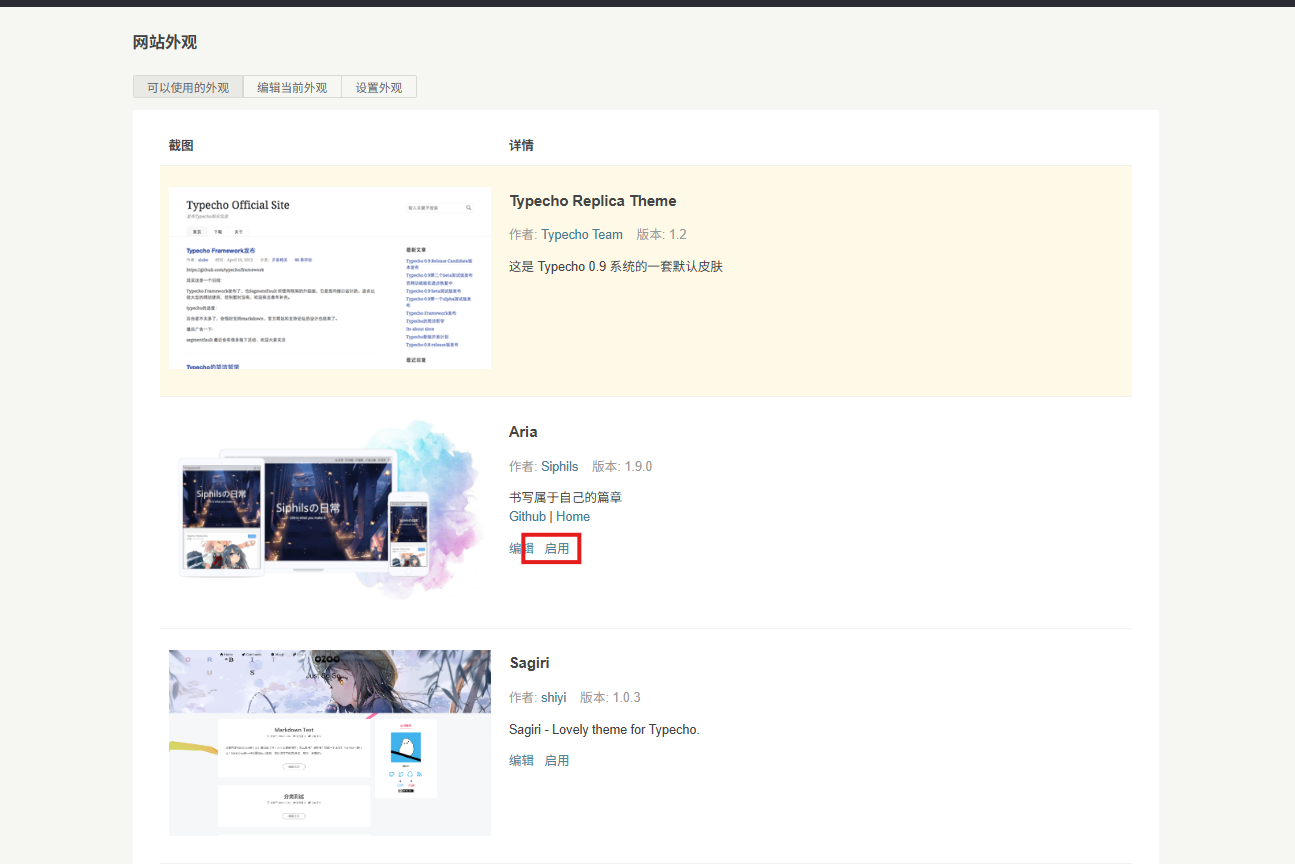Click the 网站外观 page heading
The image size is (1295, 864).
point(165,42)
